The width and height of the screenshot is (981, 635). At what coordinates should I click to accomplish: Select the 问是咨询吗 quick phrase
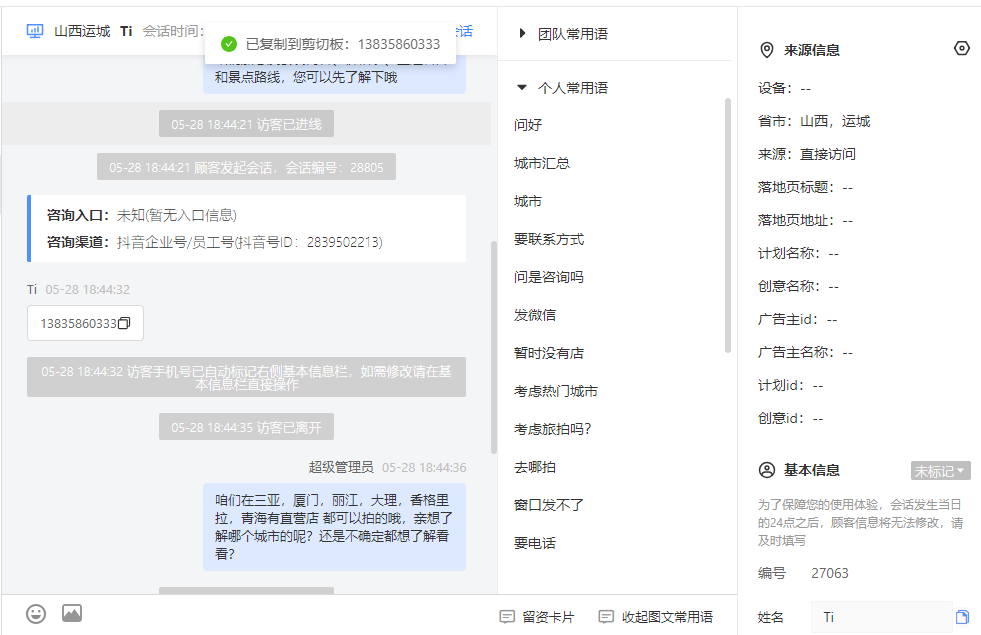tap(549, 277)
